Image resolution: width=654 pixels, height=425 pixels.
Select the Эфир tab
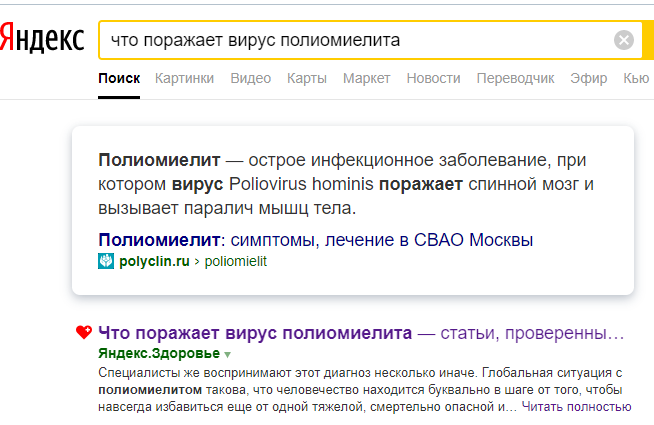588,78
